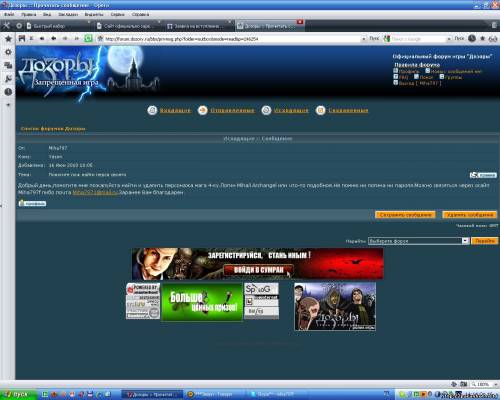Open the Выберите форум jump dropdown
Screen dimensions: 500x400
click(419, 241)
